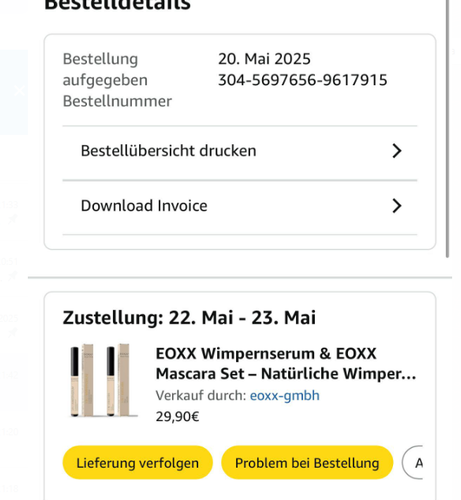
Task: Click the Lieferung verfolgen button
Action: [138, 463]
